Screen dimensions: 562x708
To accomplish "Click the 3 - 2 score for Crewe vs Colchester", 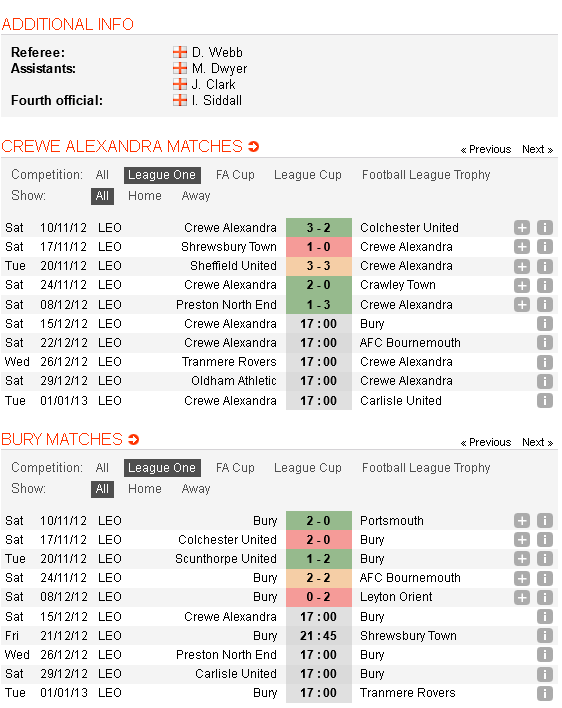I will pos(319,228).
